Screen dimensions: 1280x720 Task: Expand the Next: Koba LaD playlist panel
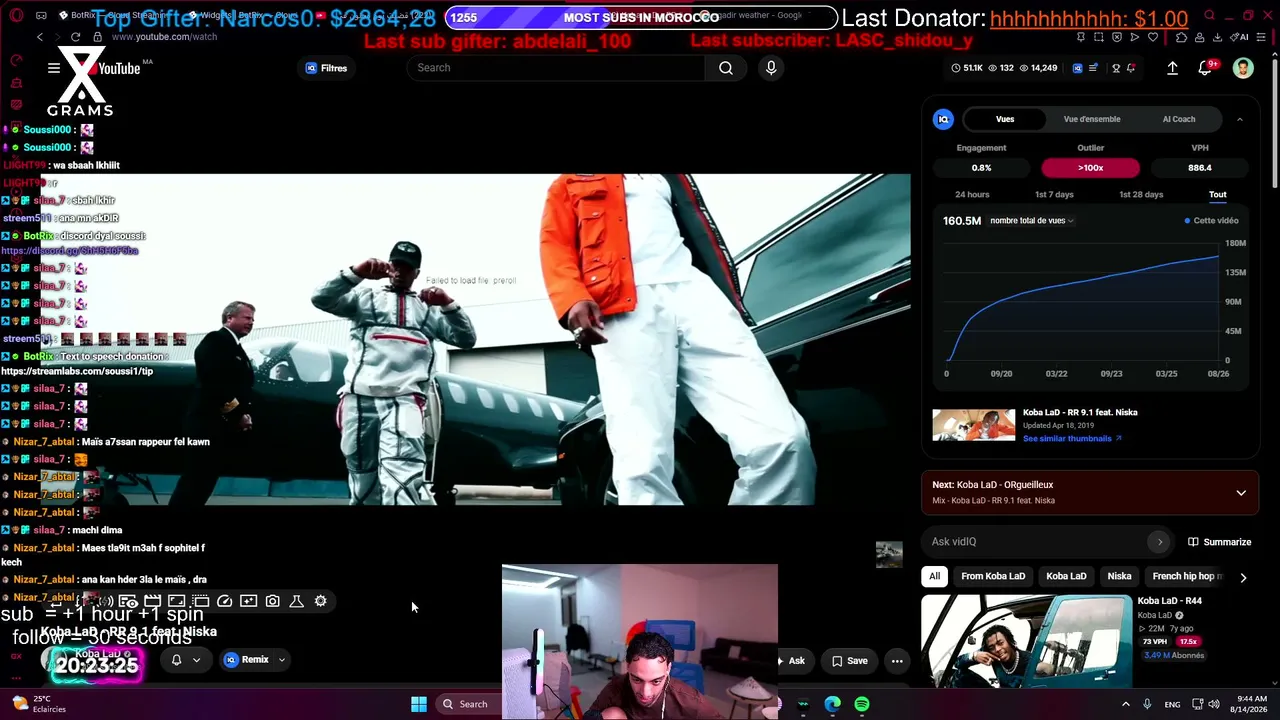click(x=1241, y=493)
